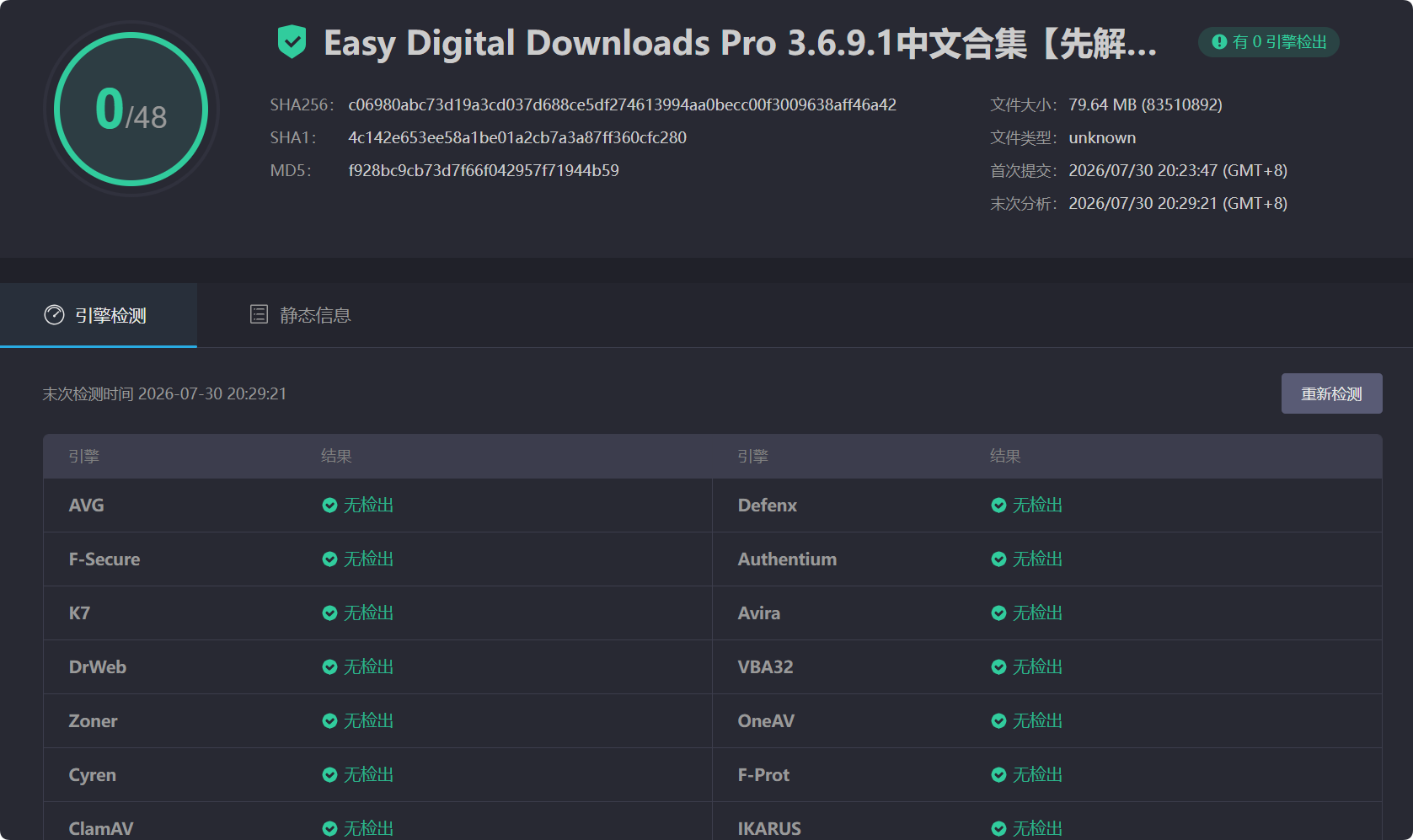Click the left 结果 column header
This screenshot has height=840, width=1413.
click(336, 456)
